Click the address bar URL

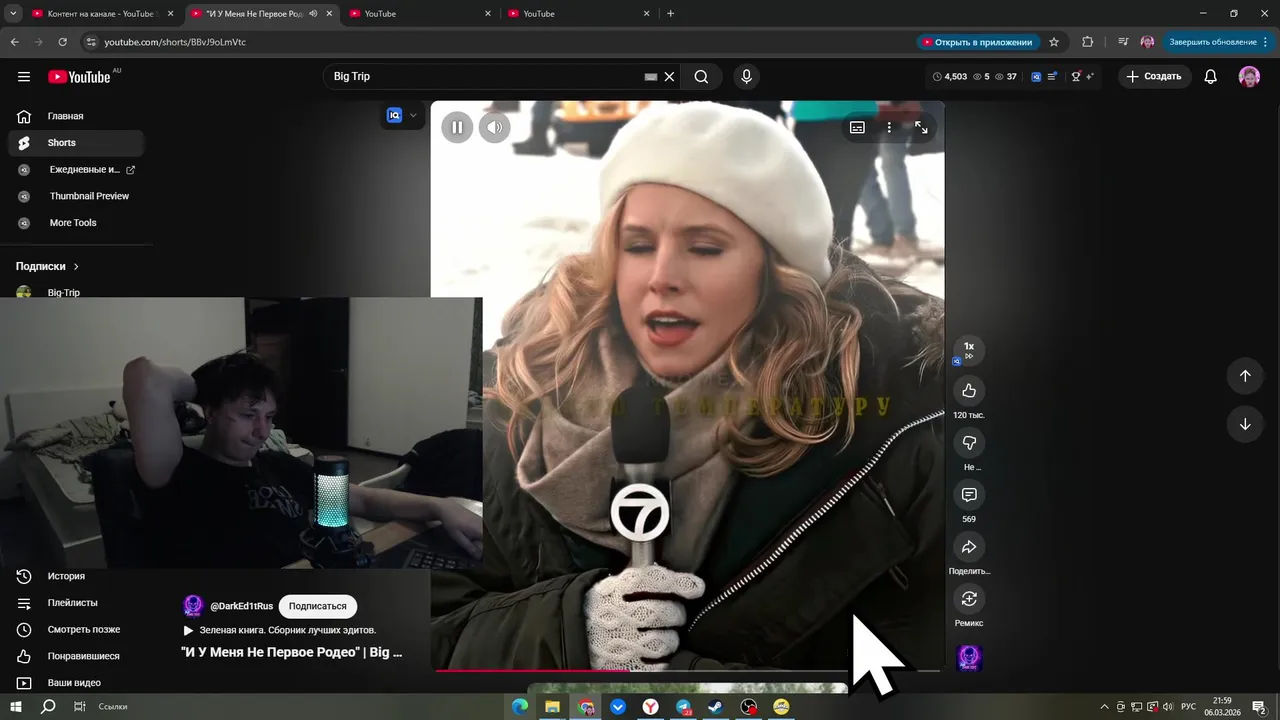click(x=175, y=42)
